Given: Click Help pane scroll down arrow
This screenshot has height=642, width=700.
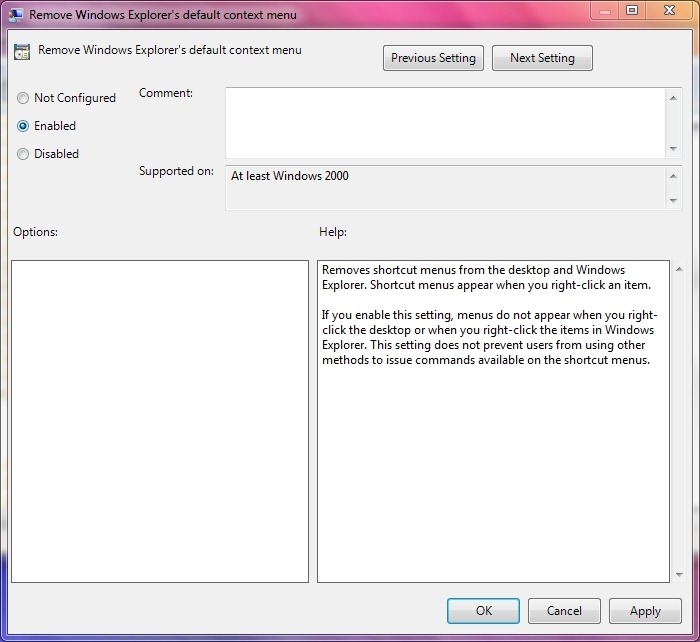Looking at the screenshot, I should pyautogui.click(x=679, y=575).
